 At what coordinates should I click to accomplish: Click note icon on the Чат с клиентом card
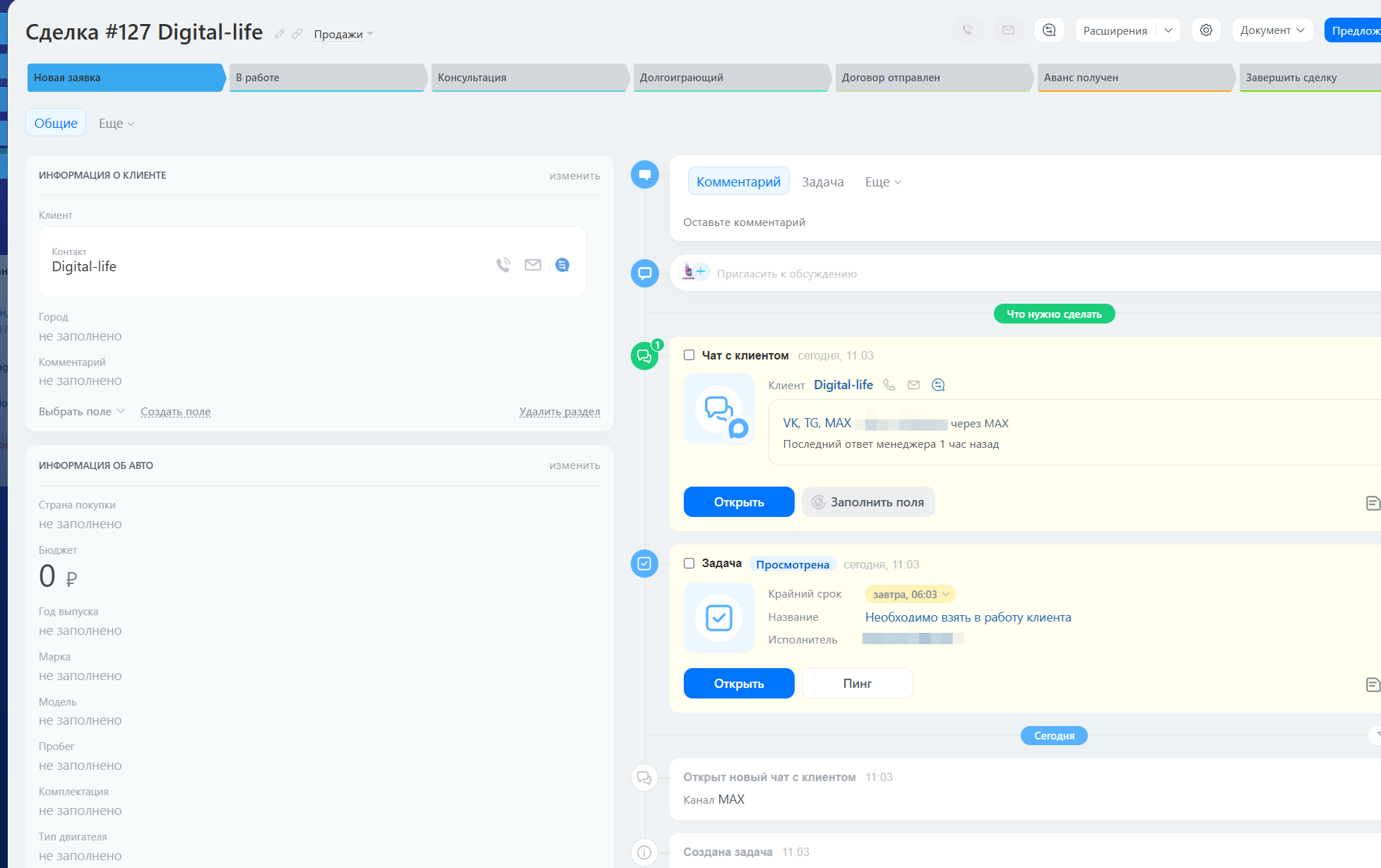[x=1373, y=503]
